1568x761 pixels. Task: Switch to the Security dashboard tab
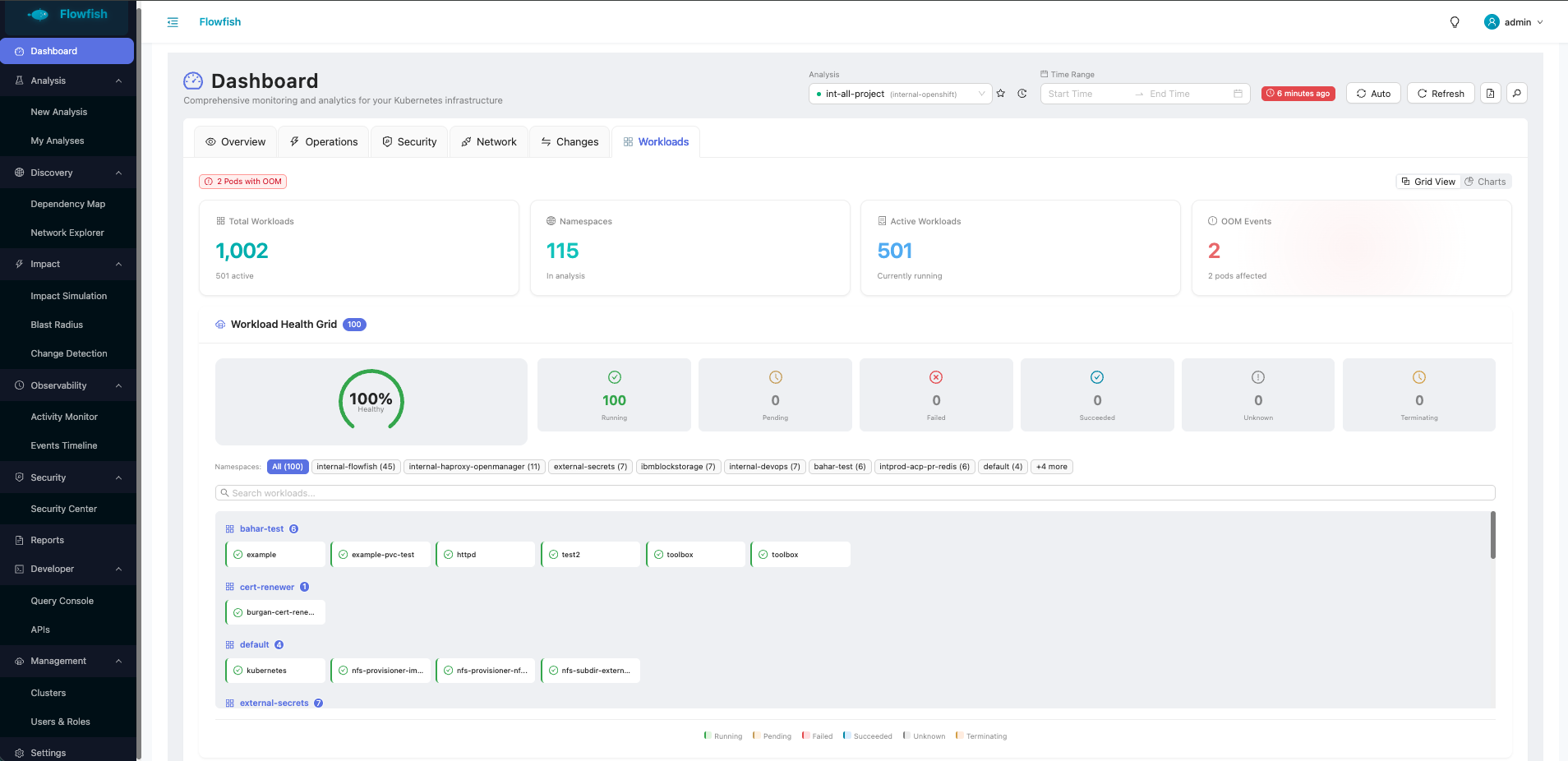pos(409,142)
